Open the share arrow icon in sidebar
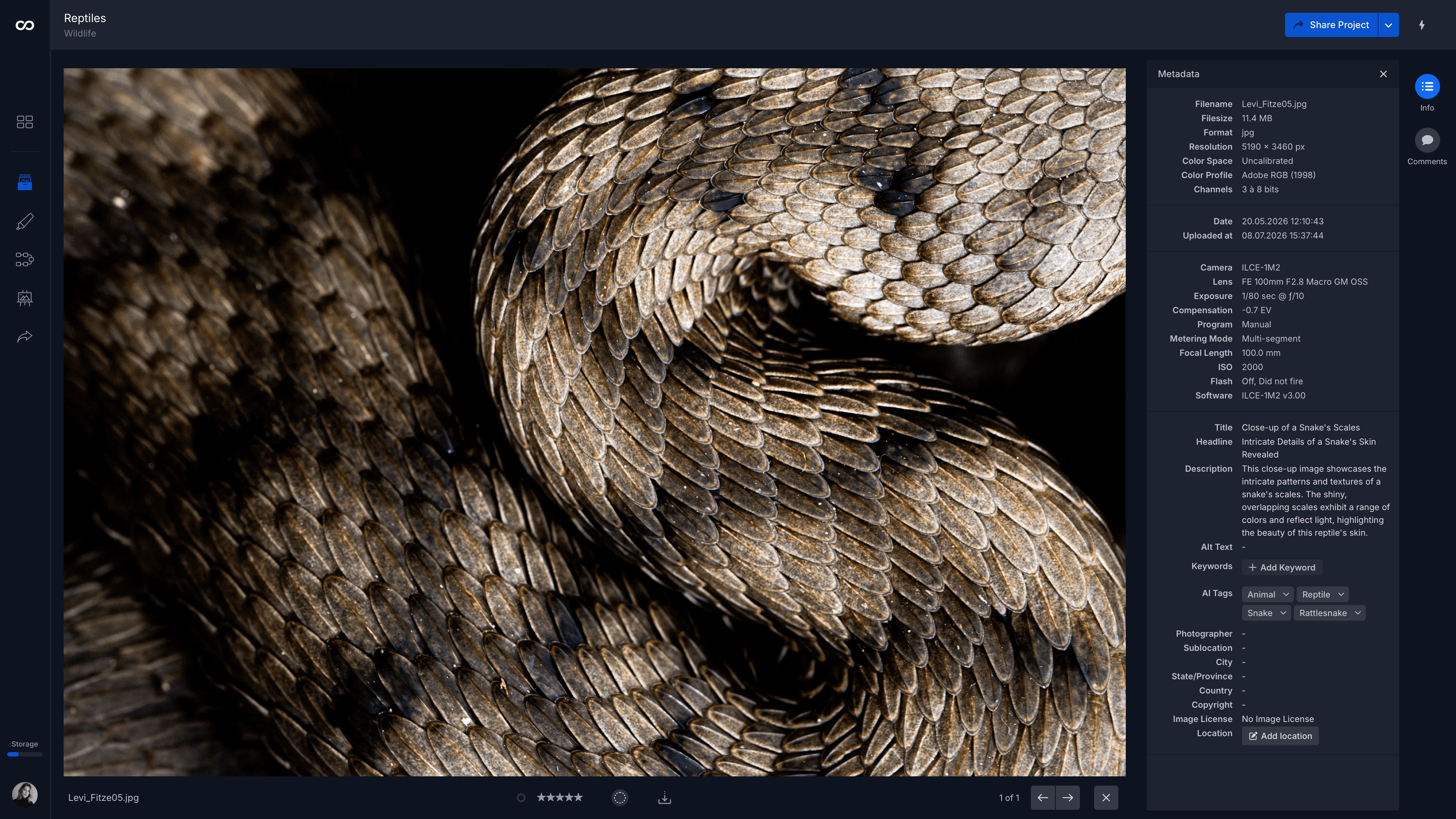The image size is (1456, 819). click(25, 337)
